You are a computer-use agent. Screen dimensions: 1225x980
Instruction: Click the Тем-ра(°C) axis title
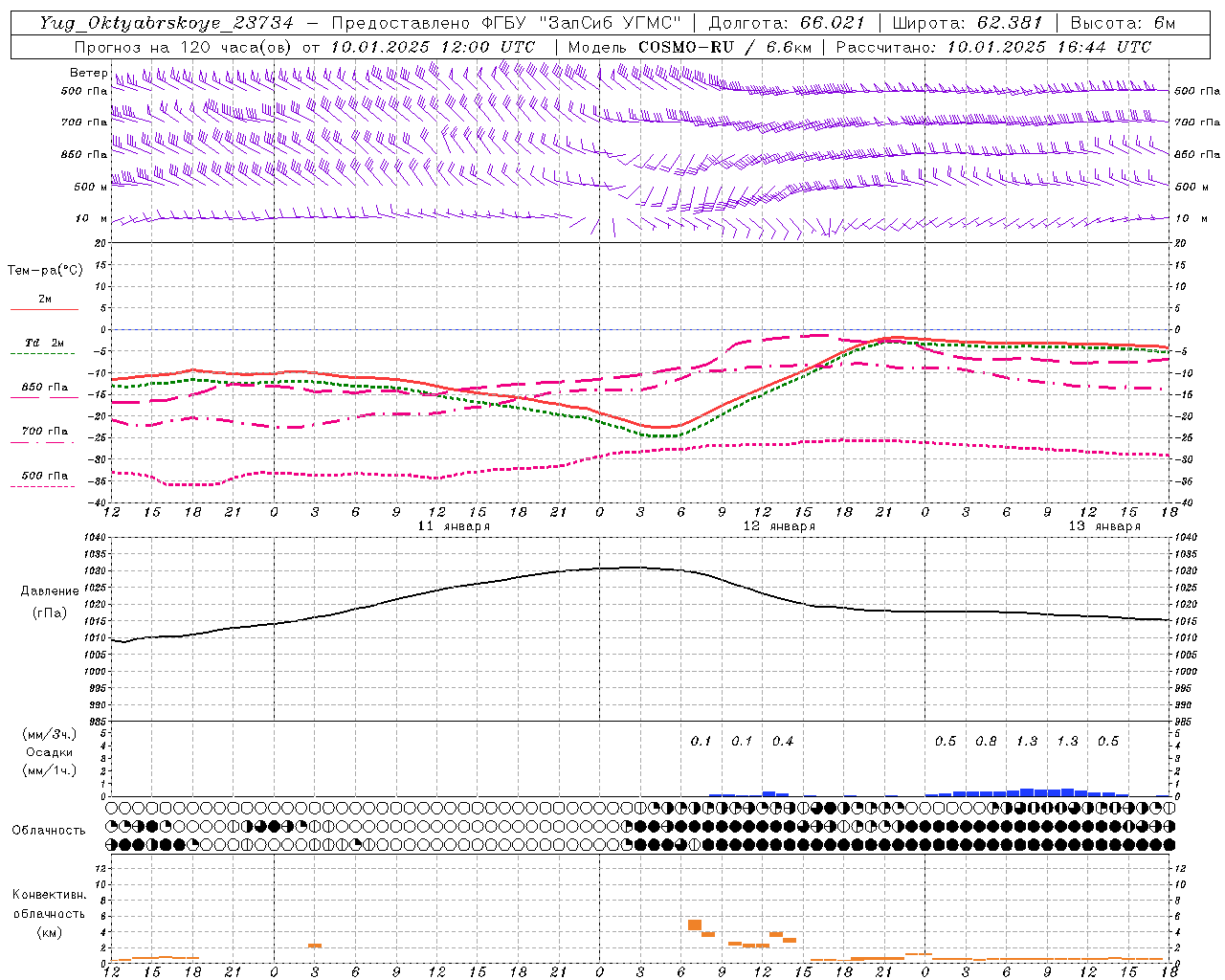[45, 271]
